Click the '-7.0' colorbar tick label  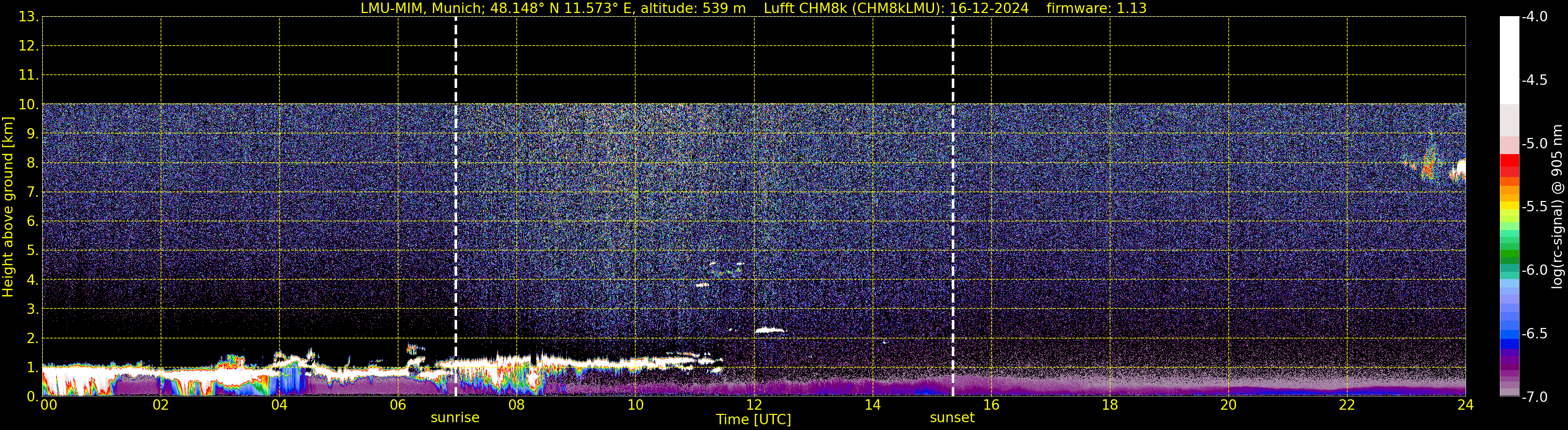tap(1534, 397)
